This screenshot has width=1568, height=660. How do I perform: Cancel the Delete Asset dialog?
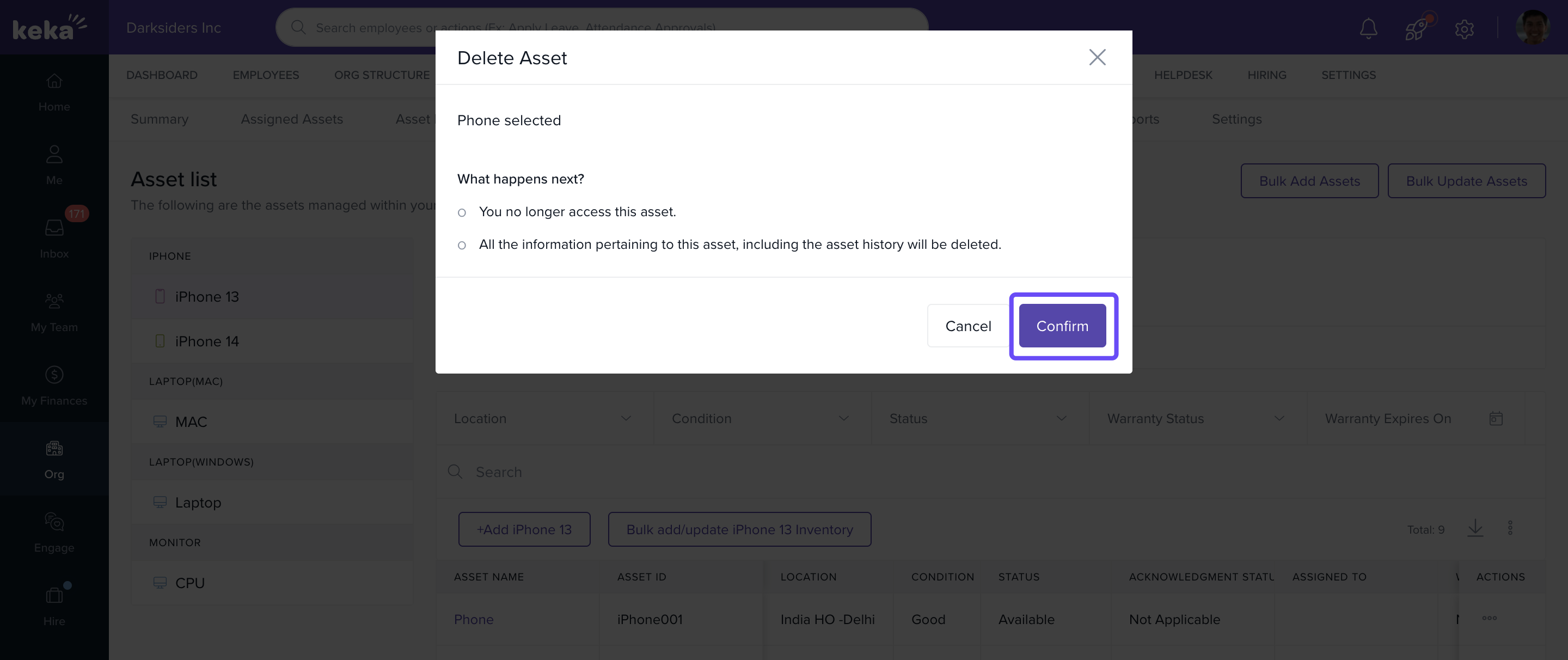pos(967,326)
